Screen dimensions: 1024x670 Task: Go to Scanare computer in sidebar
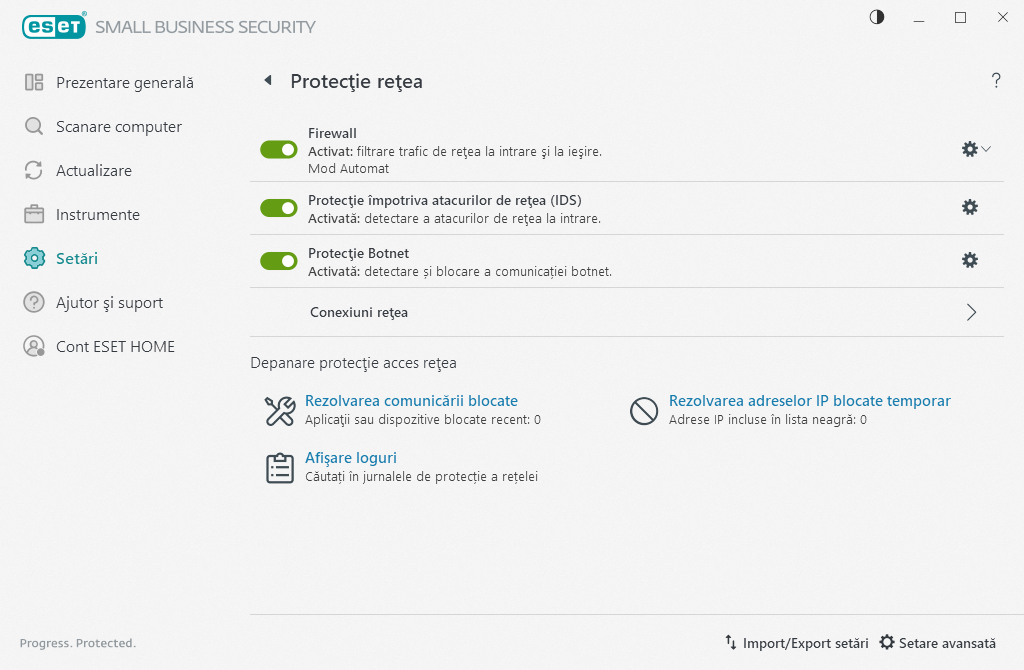[x=118, y=127]
